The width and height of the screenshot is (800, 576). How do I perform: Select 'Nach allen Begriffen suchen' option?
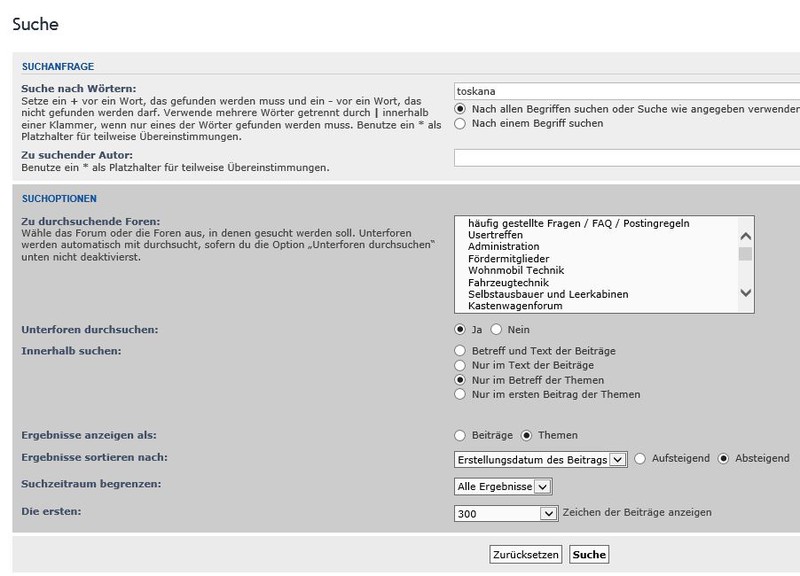460,108
